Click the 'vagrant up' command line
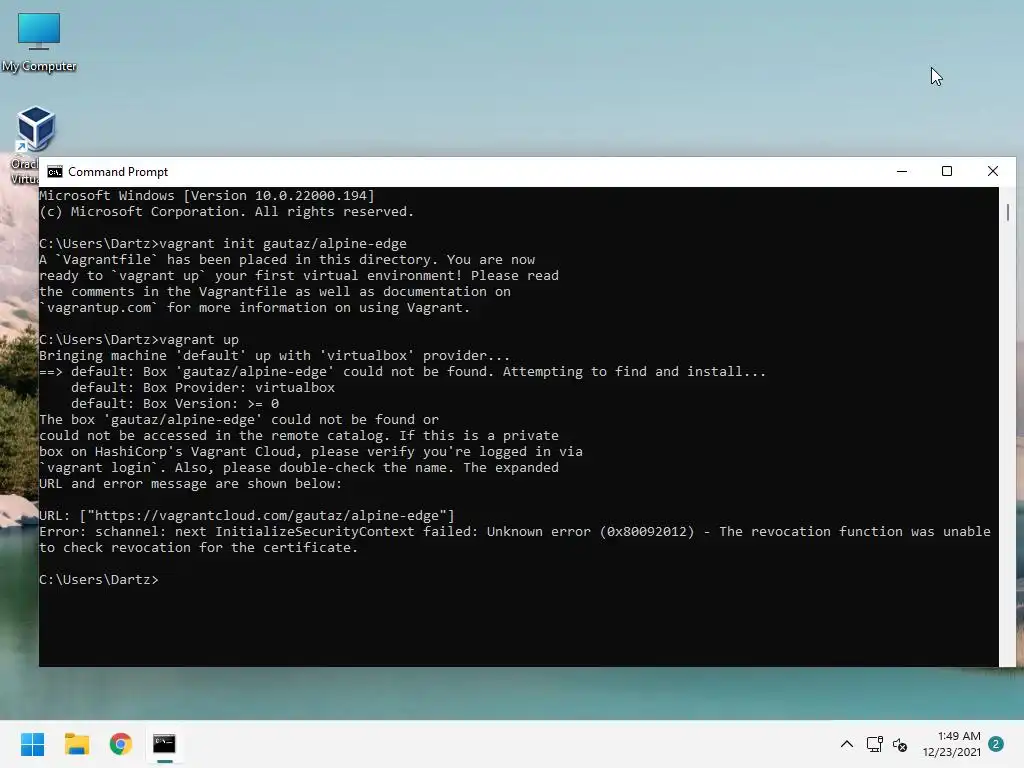 tap(139, 340)
